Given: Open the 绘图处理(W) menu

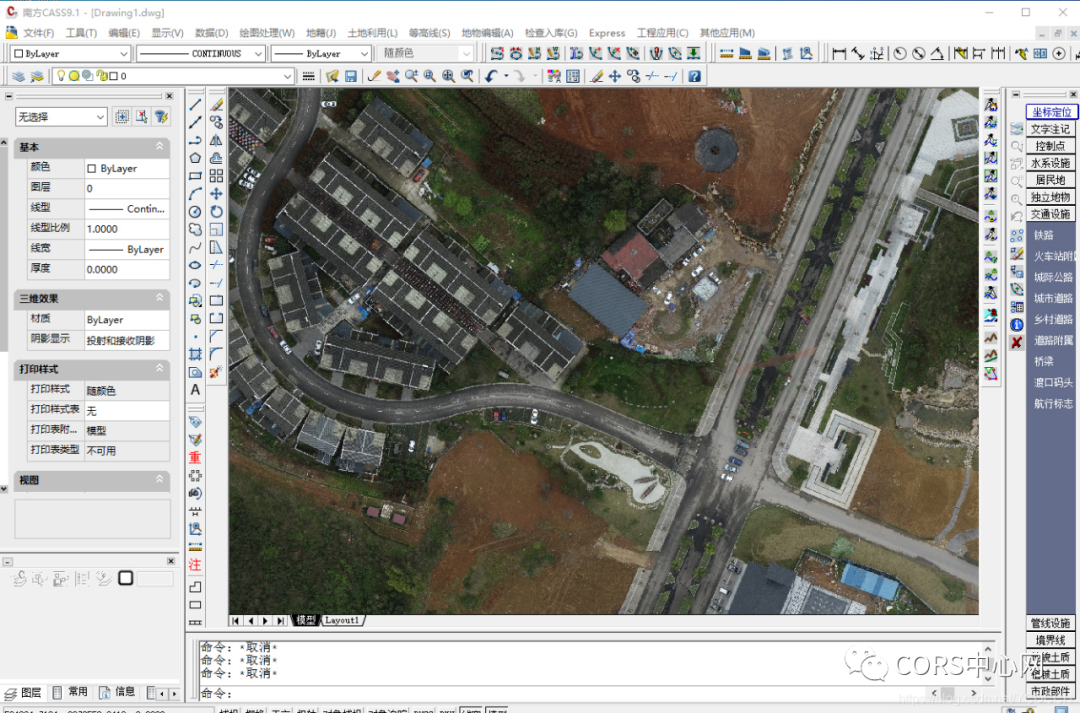Looking at the screenshot, I should 267,32.
